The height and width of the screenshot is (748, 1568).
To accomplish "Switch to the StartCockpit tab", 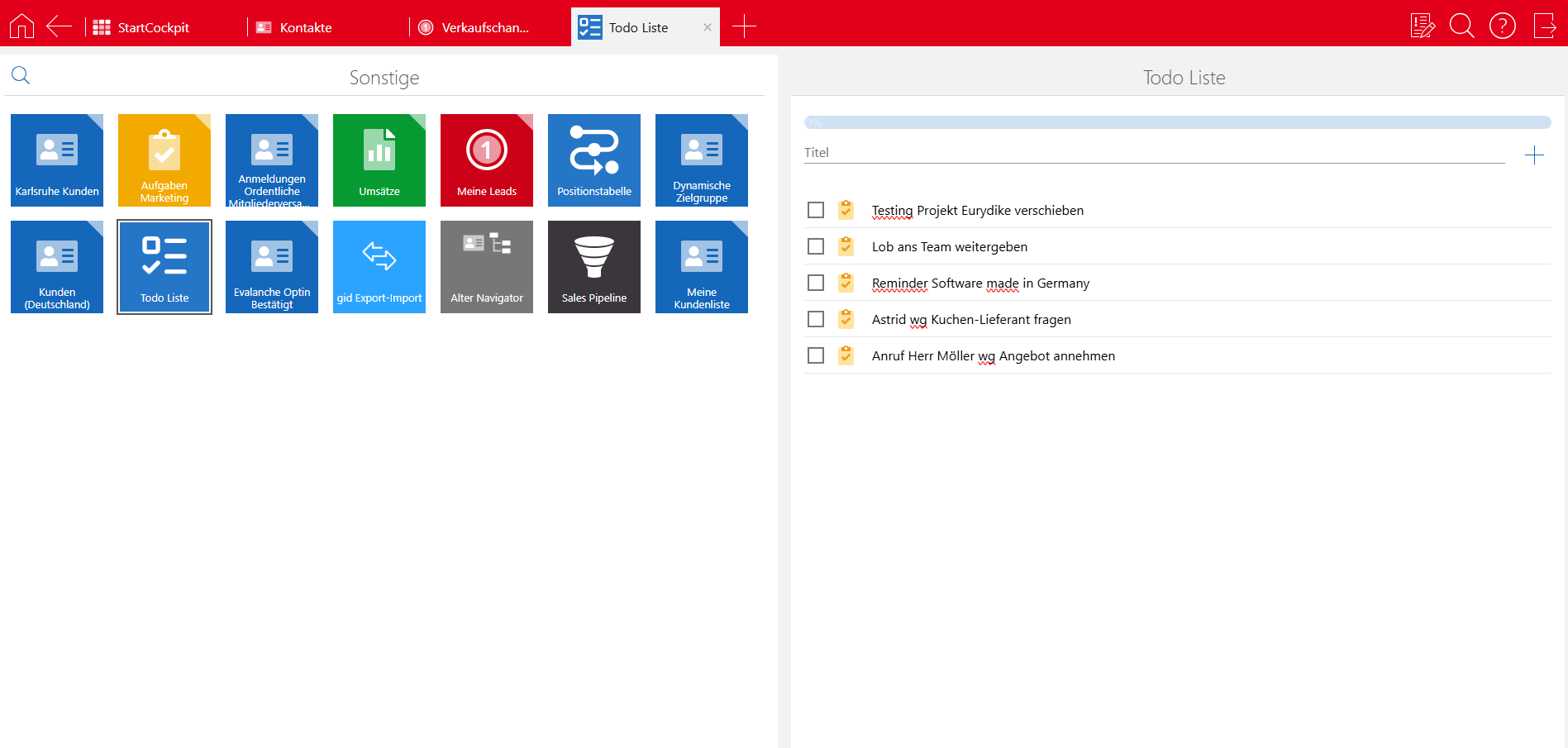I will 153,27.
